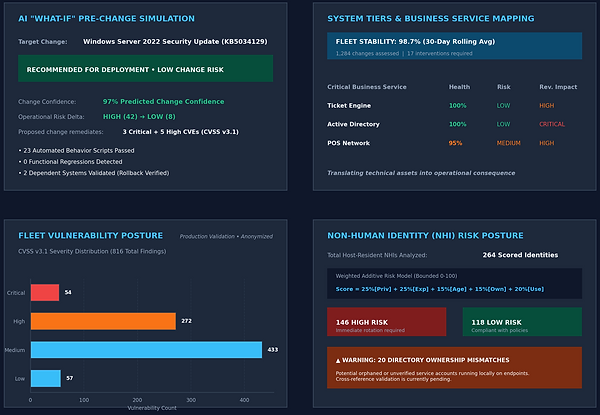This screenshot has height=415, width=600.
Task: Click the CRITICAL revenue impact label
Action: [552, 124]
